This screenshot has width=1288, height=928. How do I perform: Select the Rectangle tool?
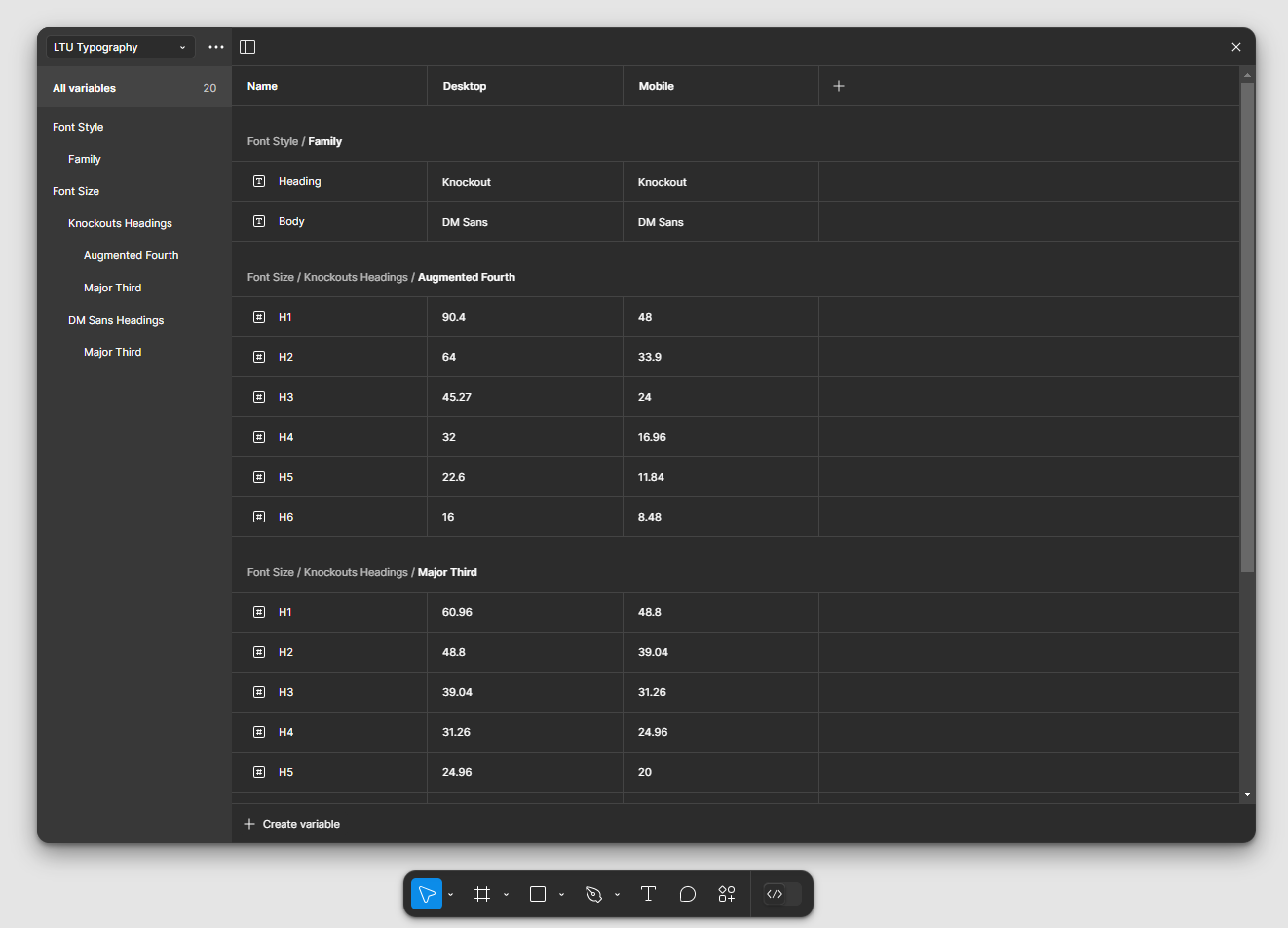(537, 894)
